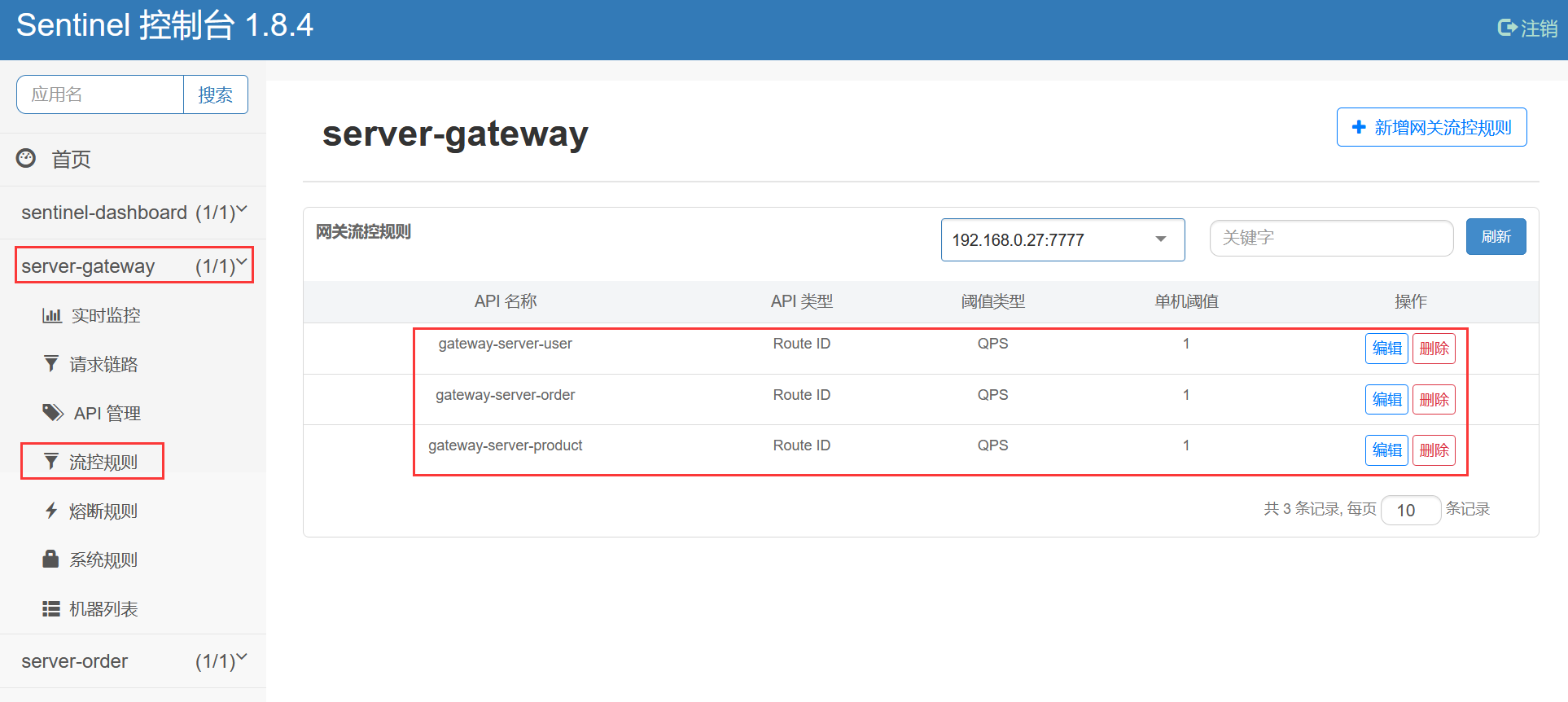The height and width of the screenshot is (702, 1568).
Task: Expand the sentinel-dashboard app chevron
Action: click(x=242, y=210)
